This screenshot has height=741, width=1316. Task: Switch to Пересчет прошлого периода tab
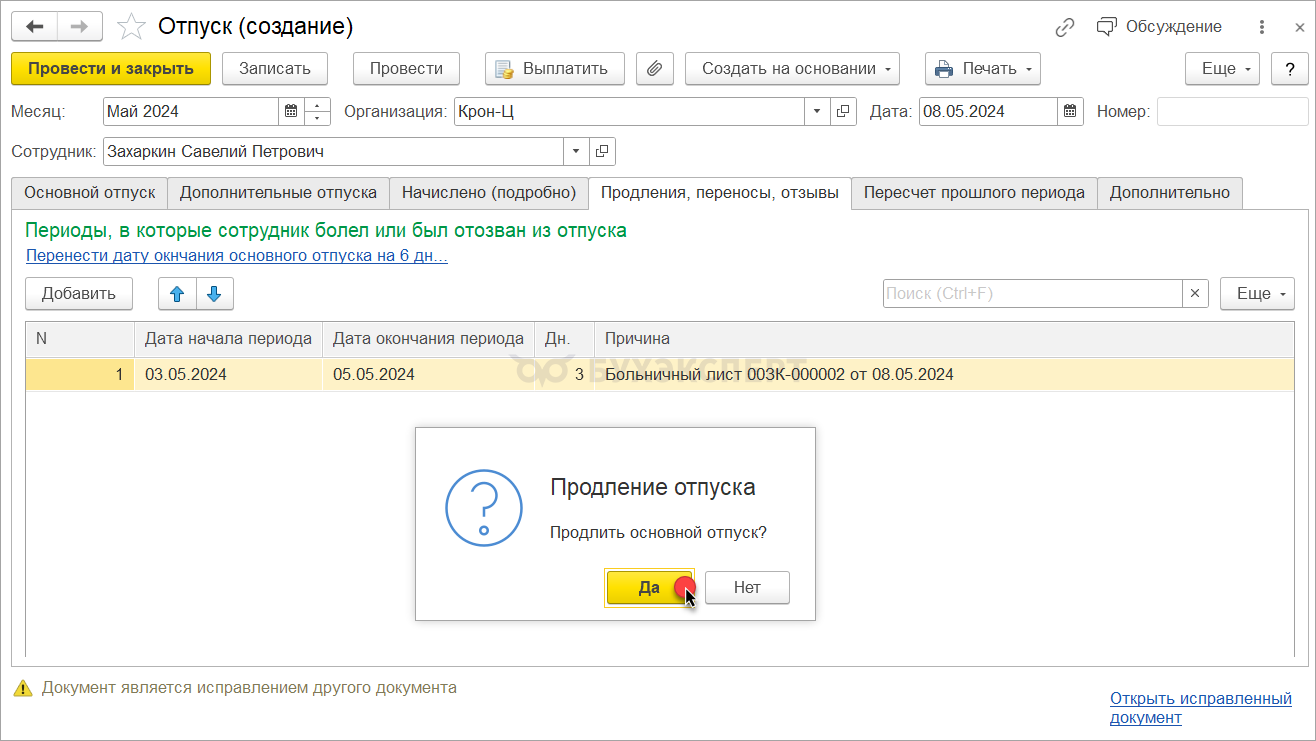pos(974,193)
